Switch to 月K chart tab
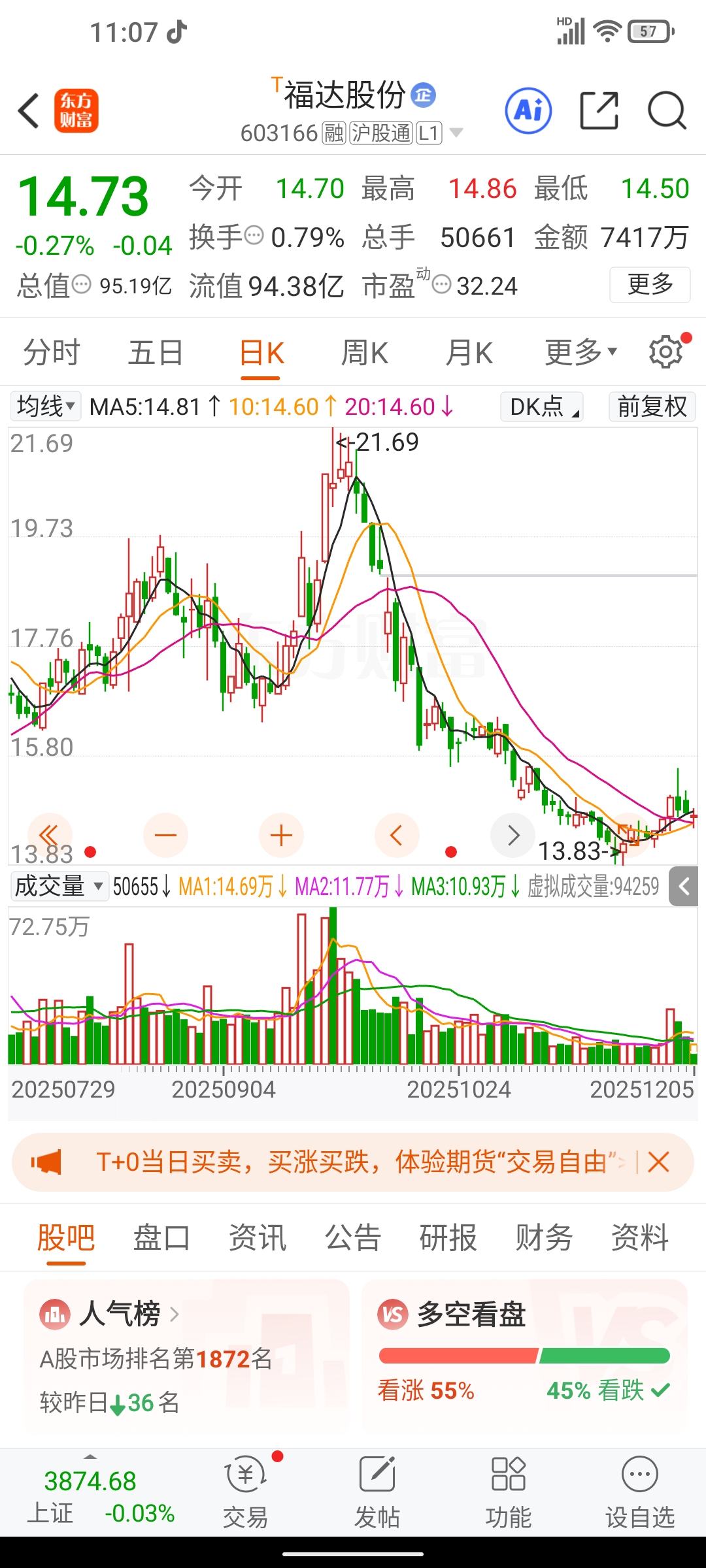706x1568 pixels. 469,352
